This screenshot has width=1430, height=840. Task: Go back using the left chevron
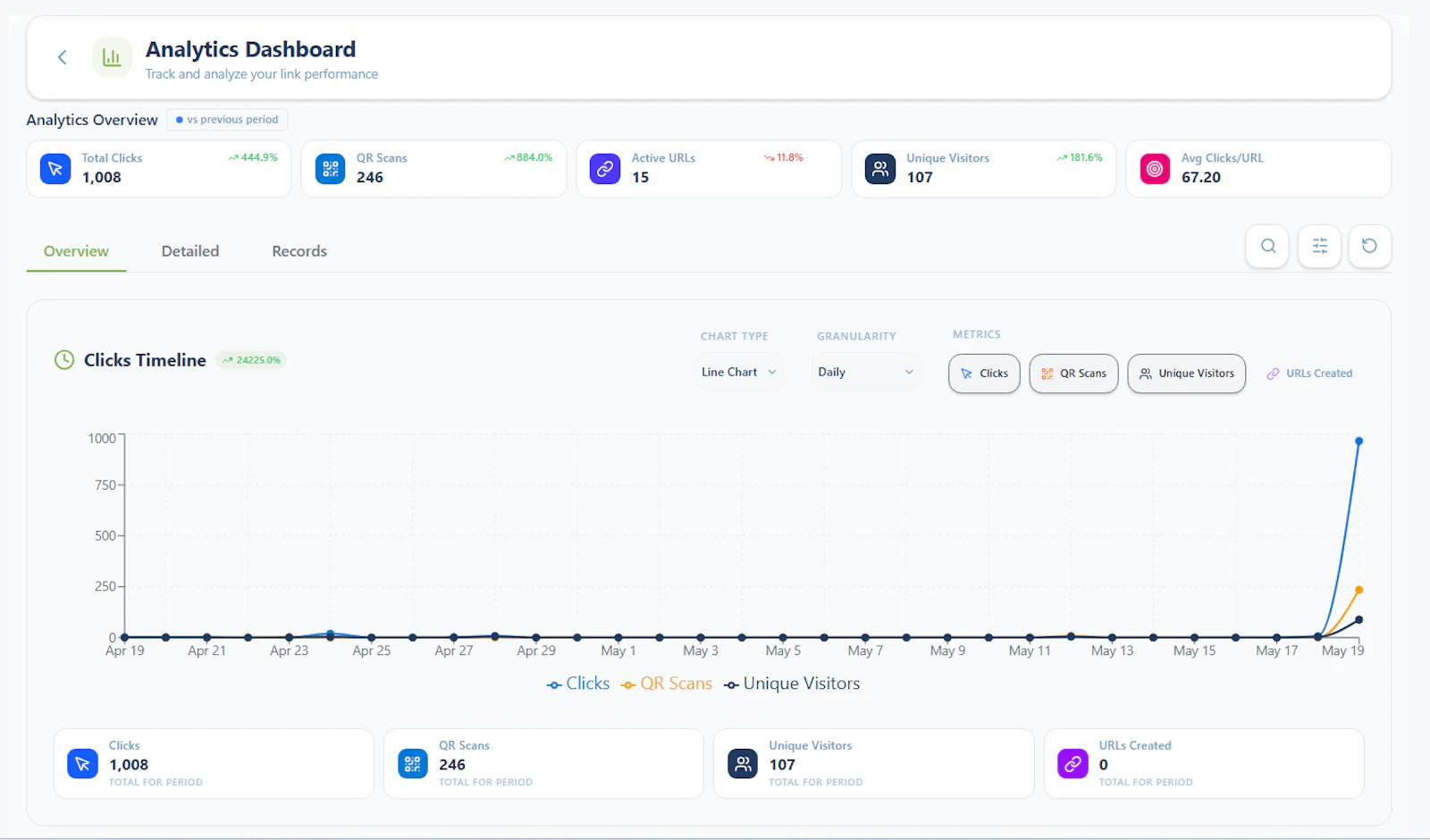coord(63,57)
